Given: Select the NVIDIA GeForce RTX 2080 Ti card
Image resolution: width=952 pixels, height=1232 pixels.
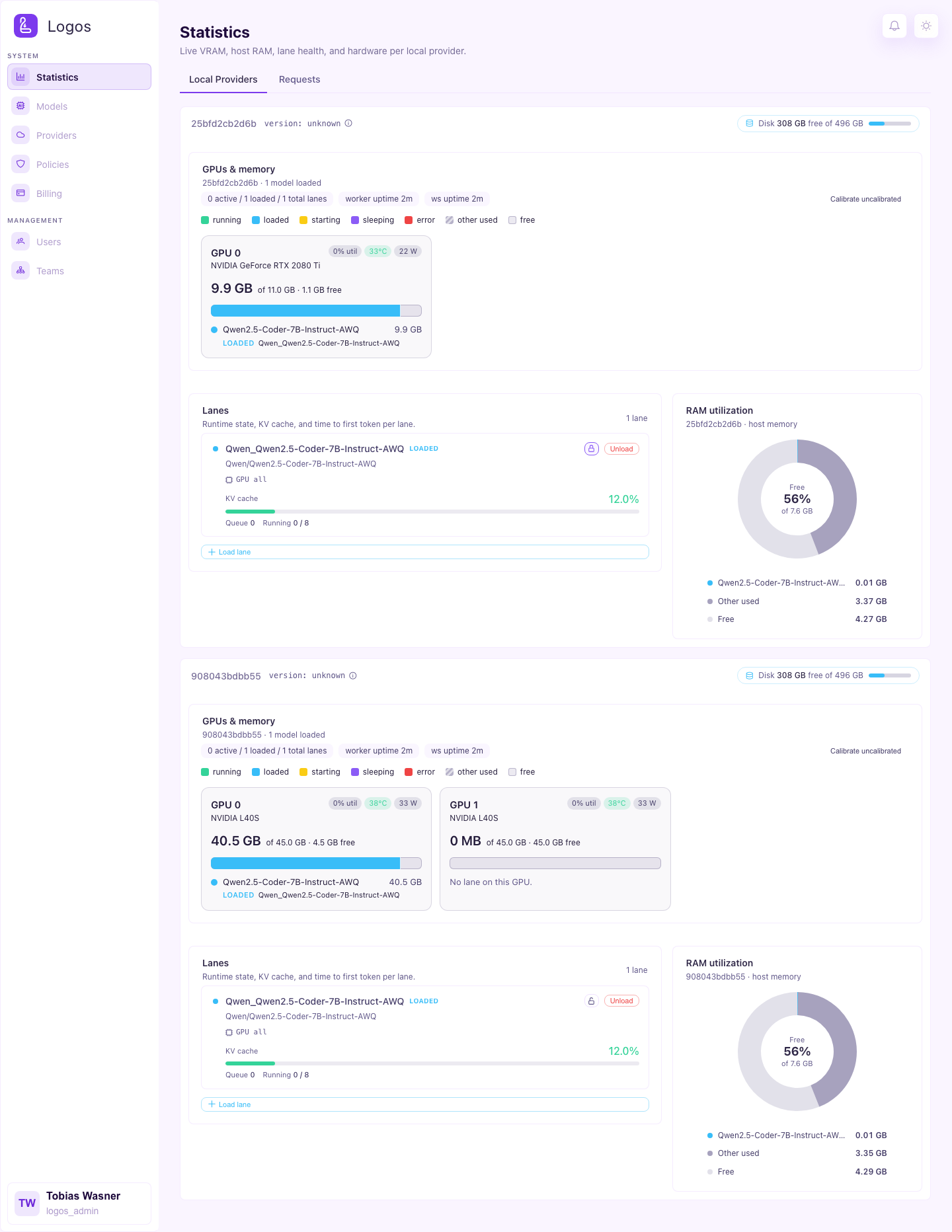Looking at the screenshot, I should 316,297.
